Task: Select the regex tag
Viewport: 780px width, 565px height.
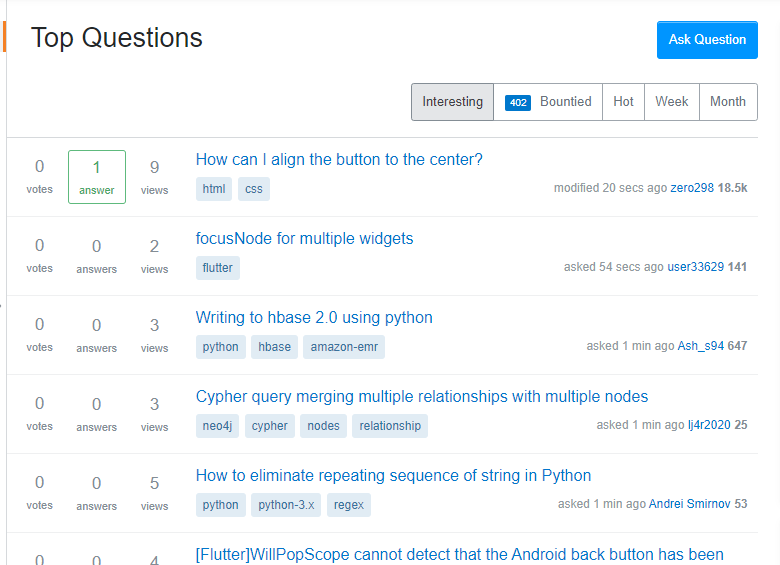Action: (x=349, y=505)
